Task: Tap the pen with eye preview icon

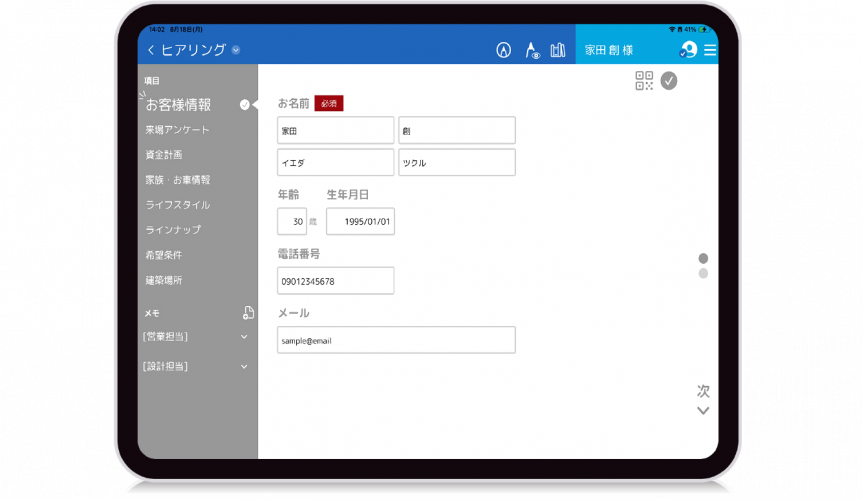Action: (532, 50)
